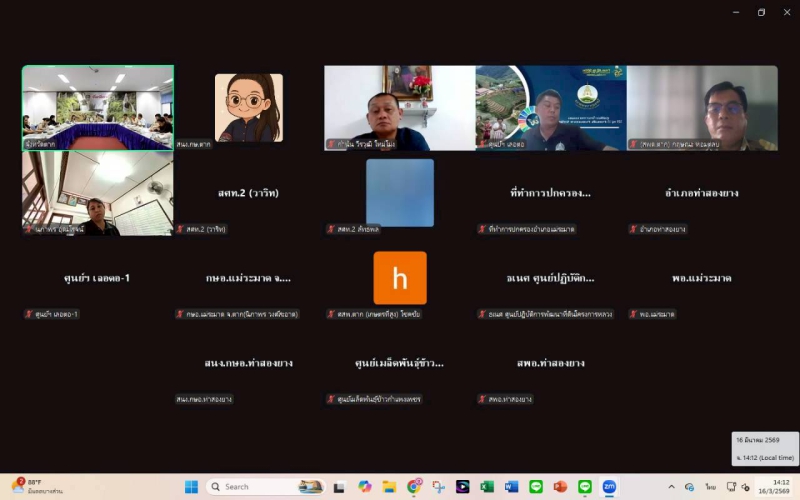The image size is (800, 500).
Task: Expand the hidden system tray icons chevron
Action: pos(670,487)
